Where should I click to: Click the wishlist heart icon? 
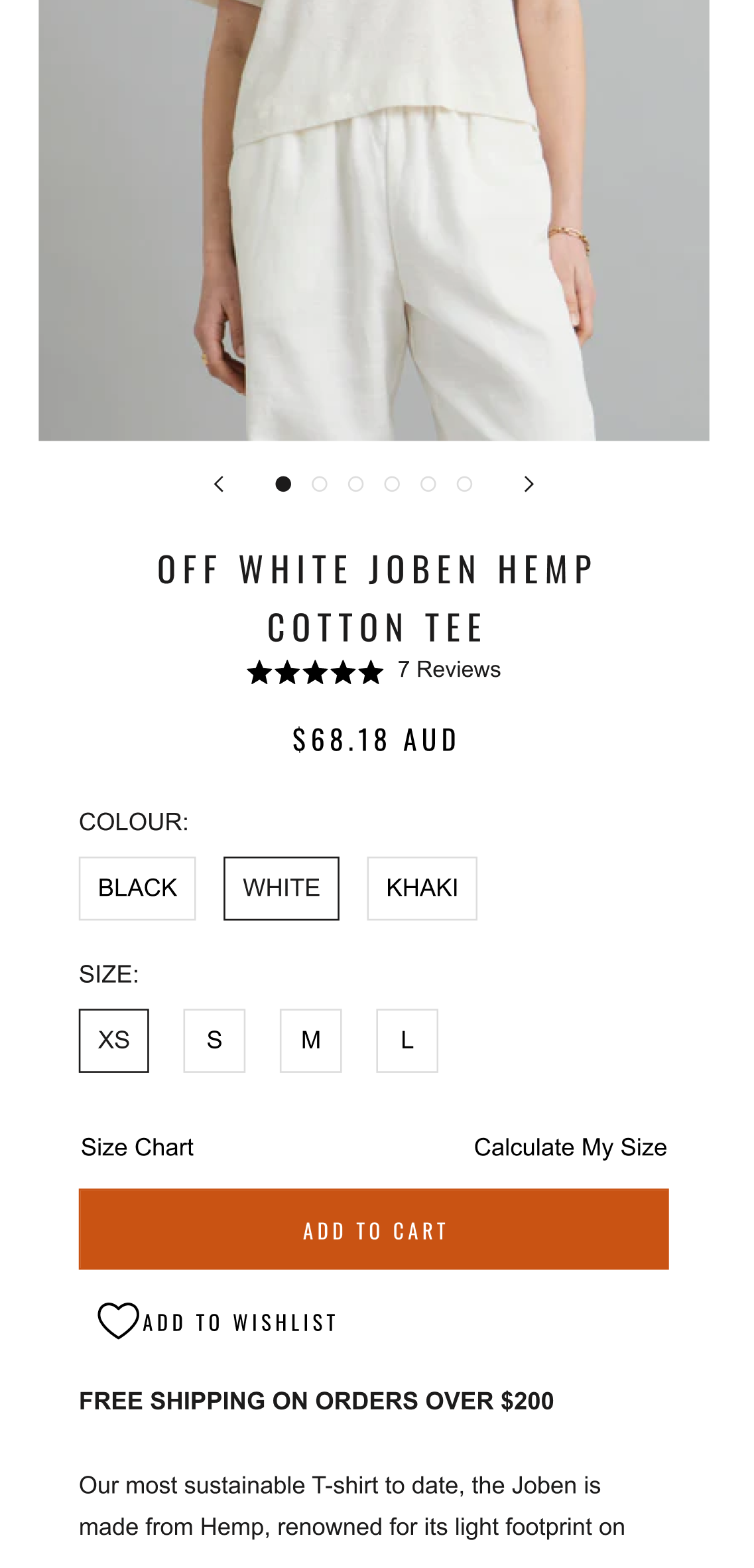point(118,1320)
